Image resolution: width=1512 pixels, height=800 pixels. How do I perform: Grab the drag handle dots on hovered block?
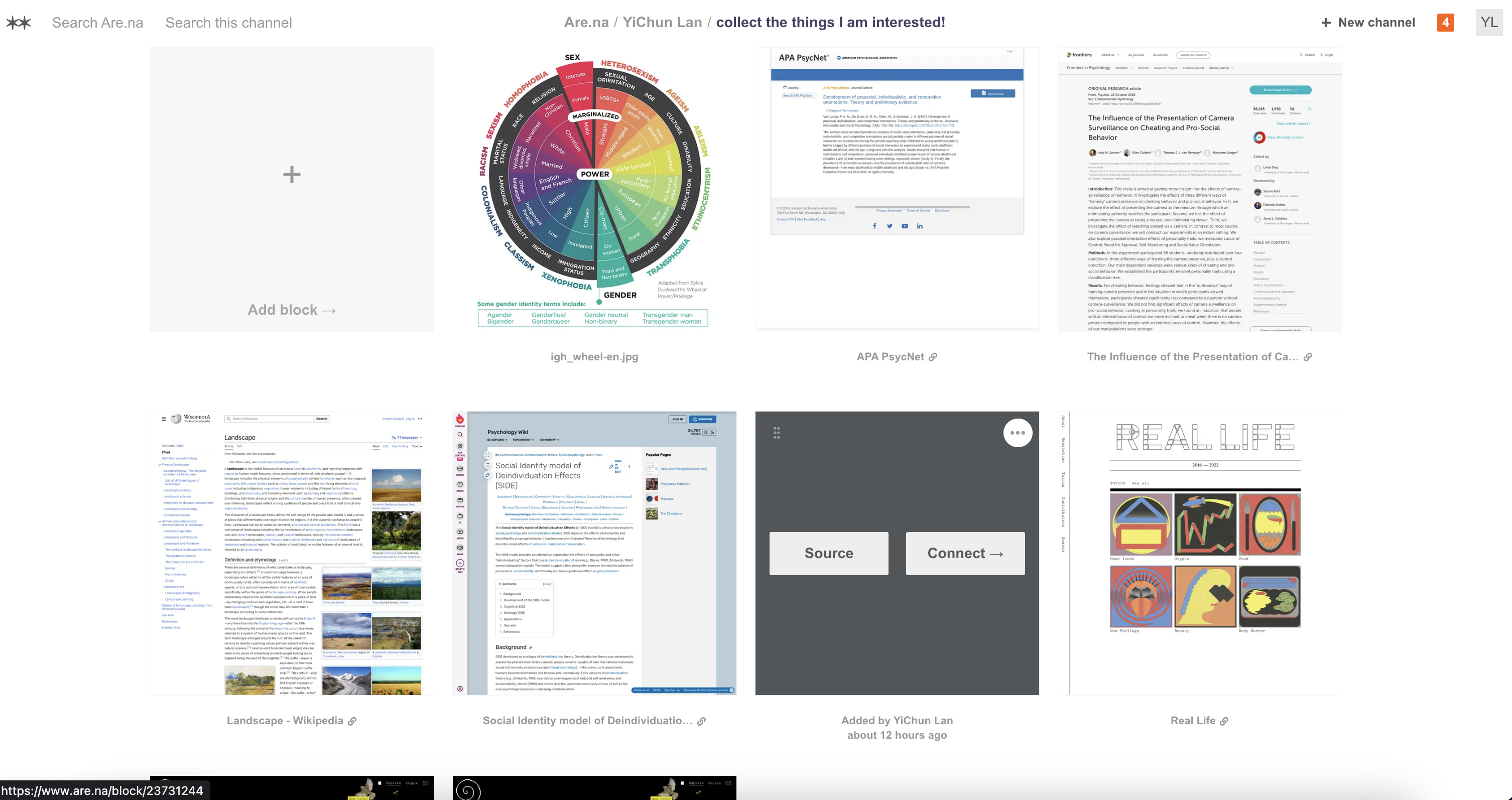[x=777, y=433]
